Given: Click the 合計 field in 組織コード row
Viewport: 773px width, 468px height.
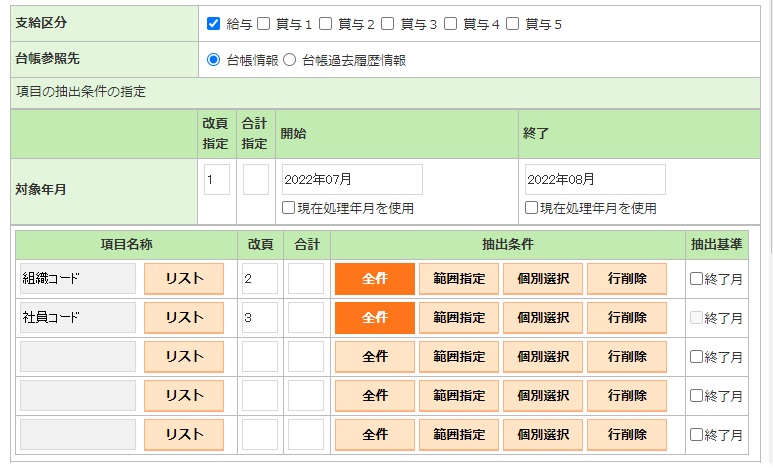Looking at the screenshot, I should tap(305, 279).
